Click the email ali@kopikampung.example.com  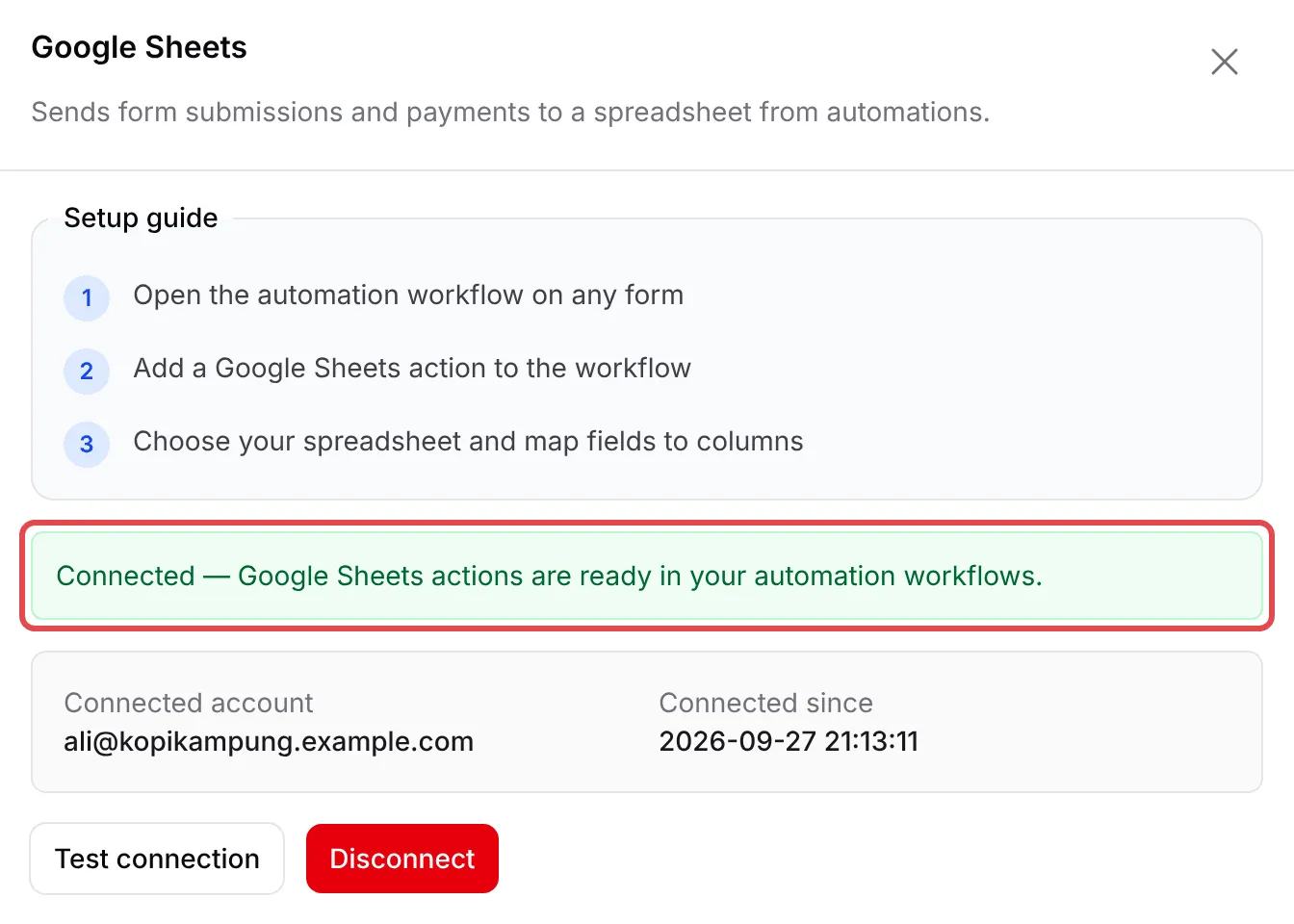(269, 741)
